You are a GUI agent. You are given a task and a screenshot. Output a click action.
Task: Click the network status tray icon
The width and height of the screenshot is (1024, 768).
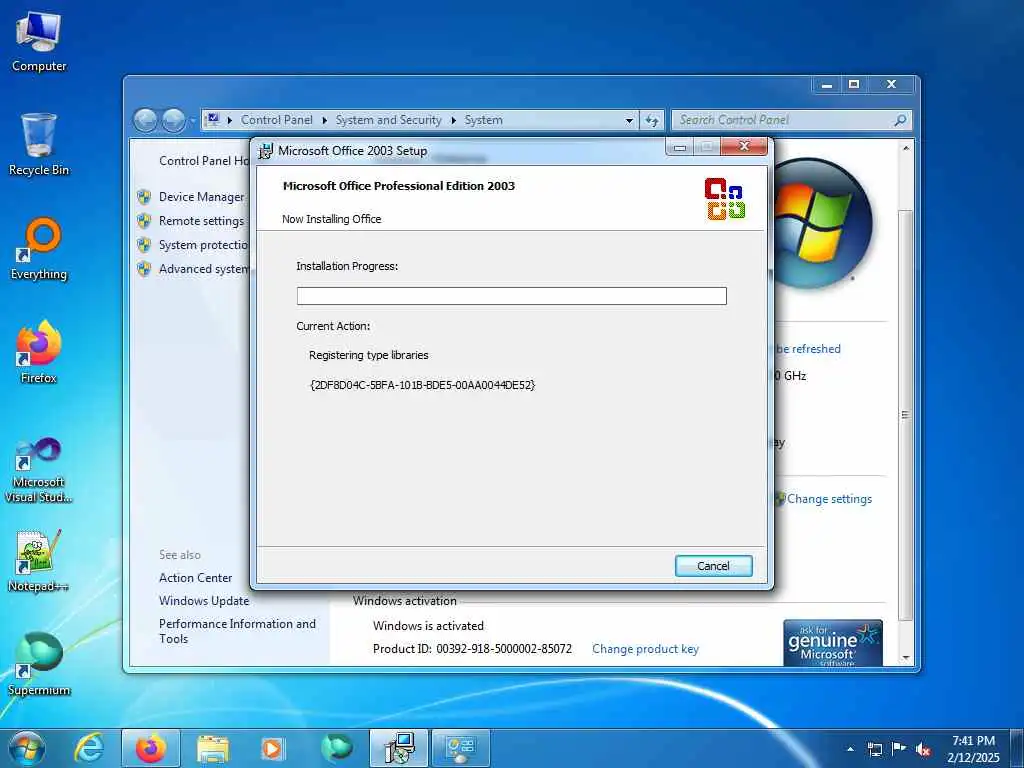[x=874, y=749]
